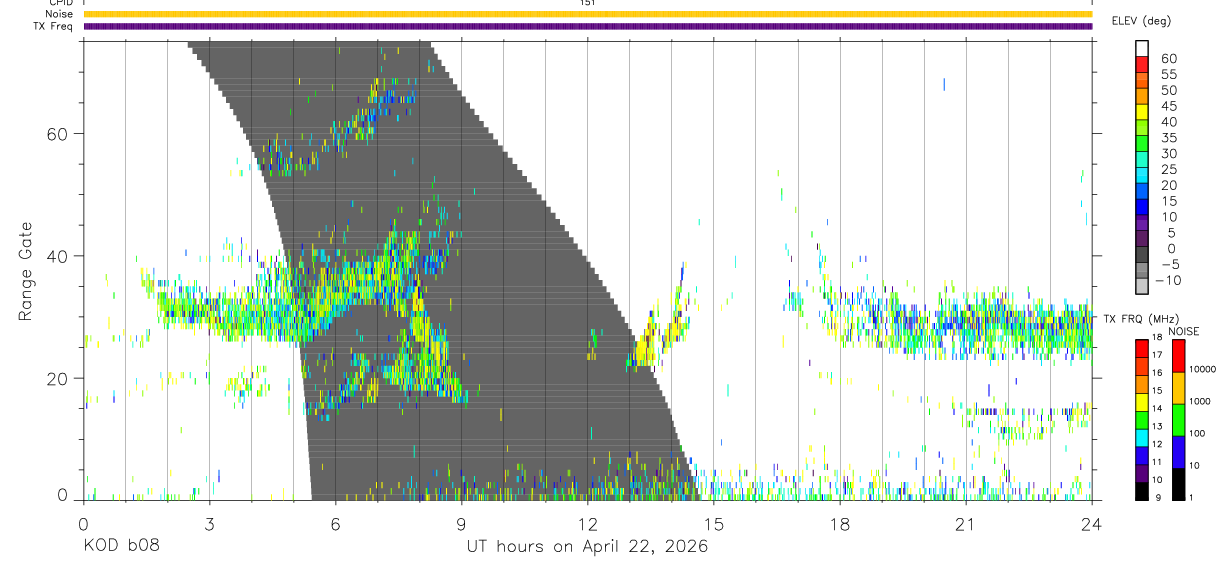
Task: Click the "TX Freq" row label at top left
Action: [x=53, y=26]
